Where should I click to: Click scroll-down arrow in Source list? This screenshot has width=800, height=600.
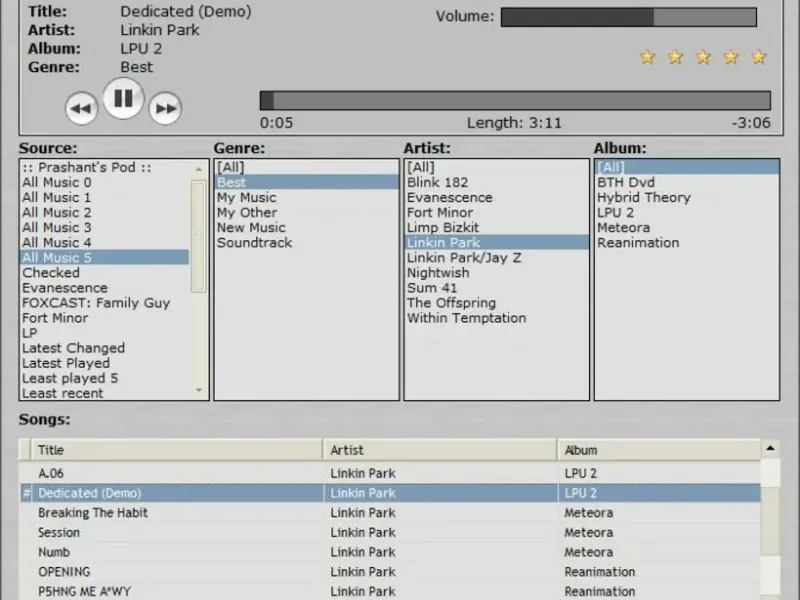(x=199, y=390)
